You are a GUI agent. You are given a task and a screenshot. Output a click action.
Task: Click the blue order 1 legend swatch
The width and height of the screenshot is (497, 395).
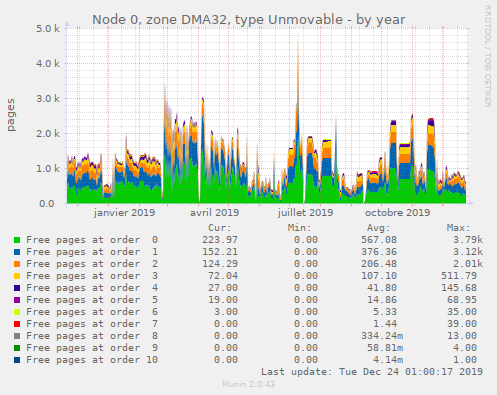coord(17,252)
